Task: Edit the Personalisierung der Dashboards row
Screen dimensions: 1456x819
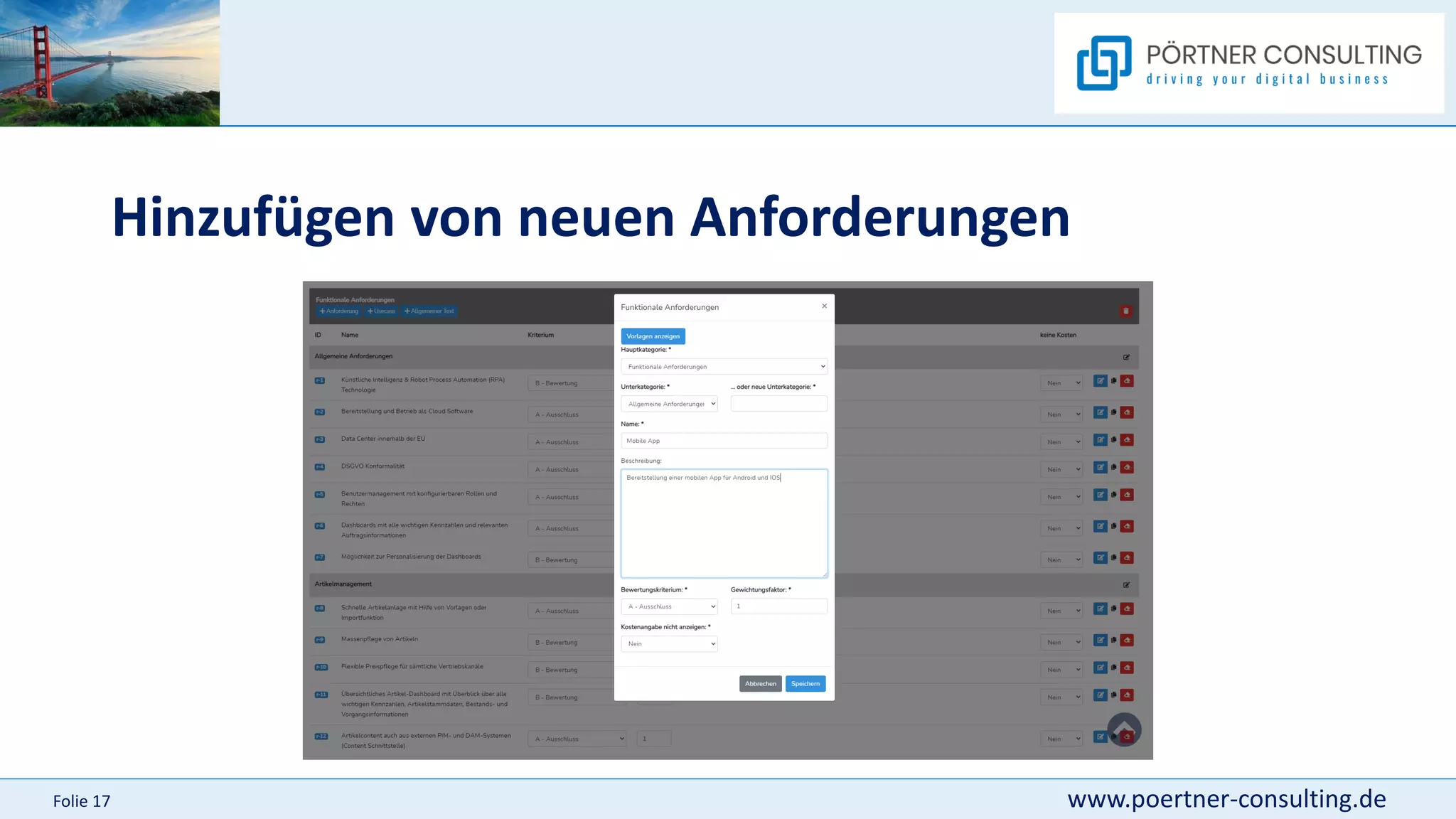Action: pyautogui.click(x=1100, y=558)
